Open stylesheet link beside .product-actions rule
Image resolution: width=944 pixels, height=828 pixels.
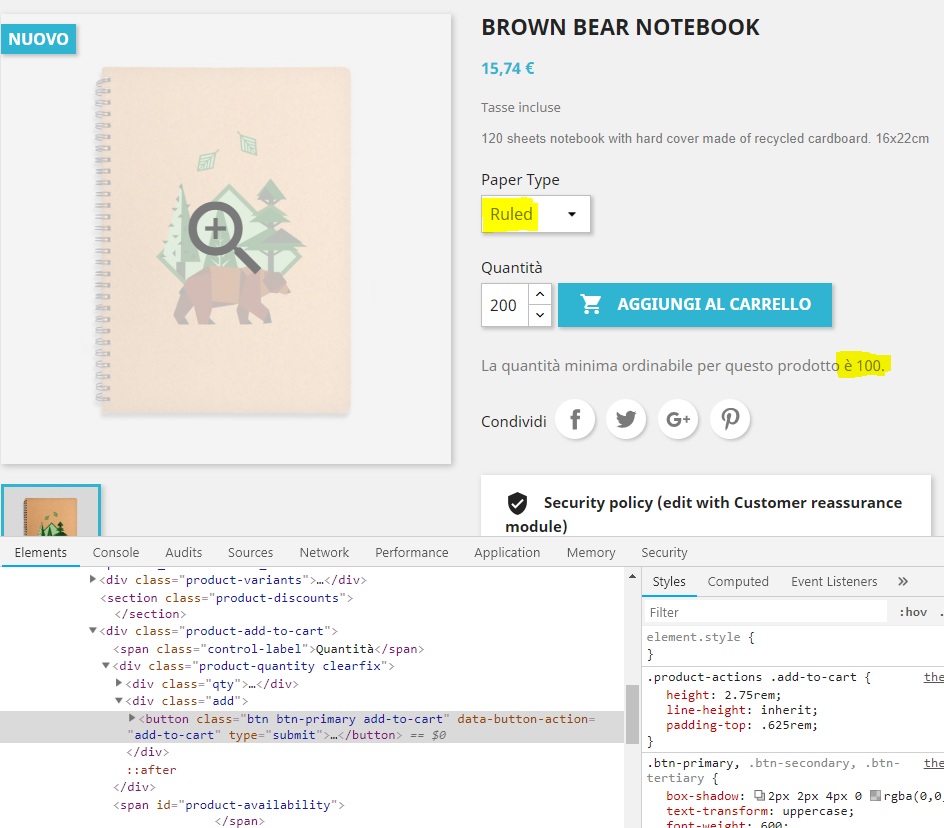click(934, 677)
